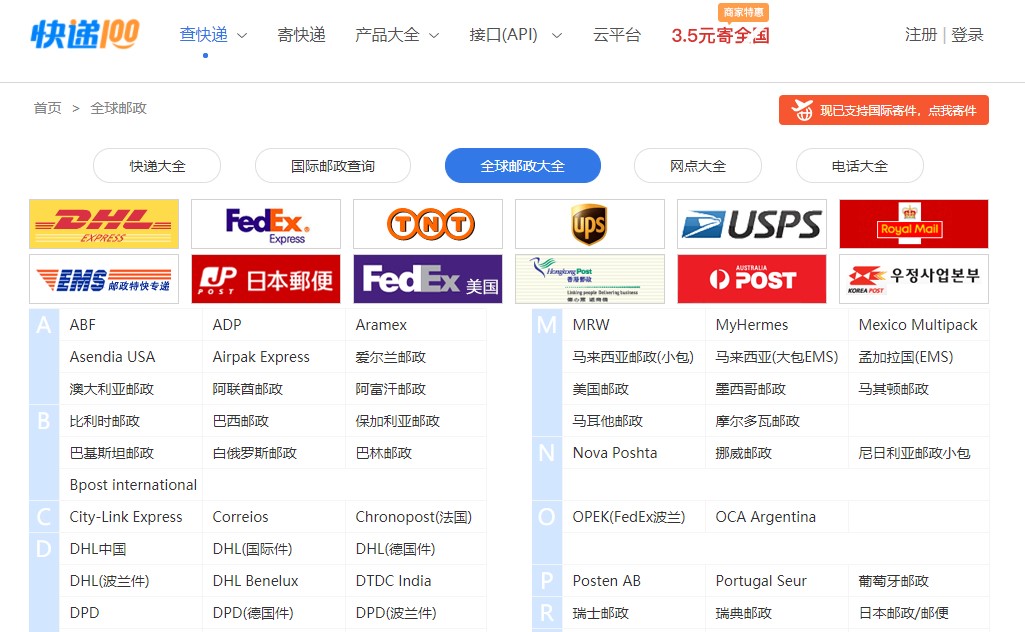Open the DHL(国际件) entry

click(252, 549)
